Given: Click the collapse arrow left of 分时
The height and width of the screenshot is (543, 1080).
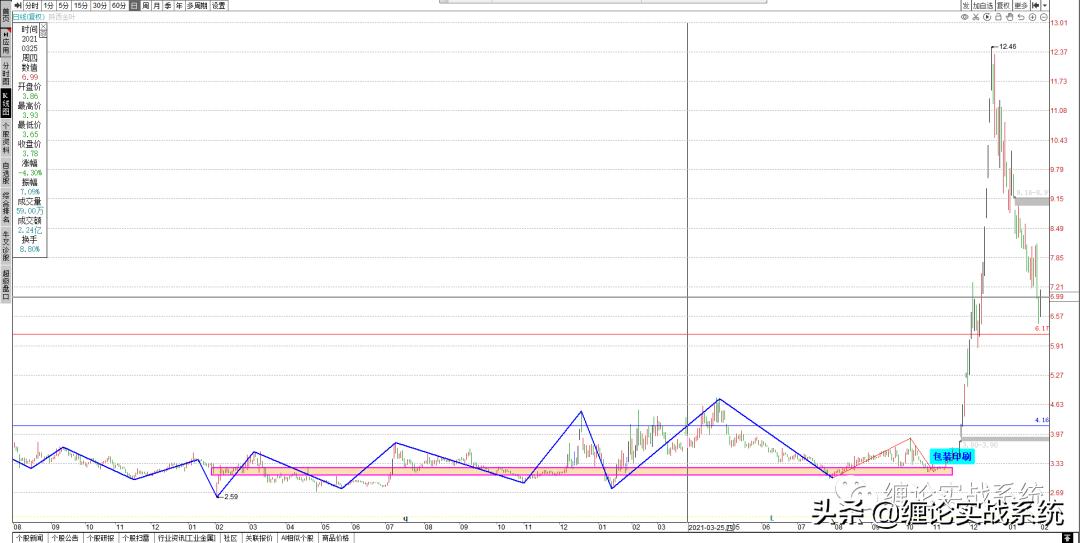Looking at the screenshot, I should coord(17,5).
